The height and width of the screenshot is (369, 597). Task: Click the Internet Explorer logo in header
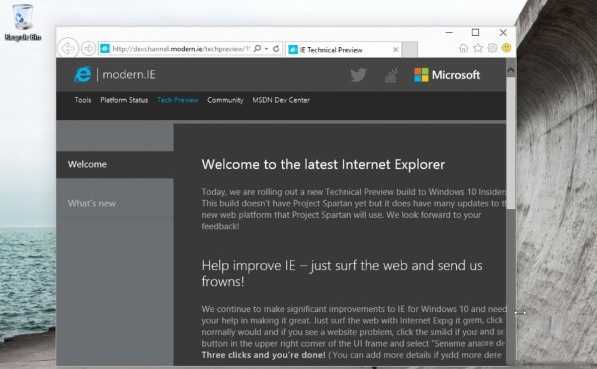[x=83, y=75]
